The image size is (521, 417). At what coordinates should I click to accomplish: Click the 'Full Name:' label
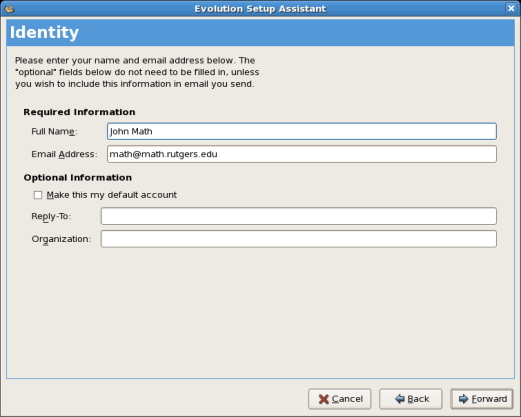(54, 131)
